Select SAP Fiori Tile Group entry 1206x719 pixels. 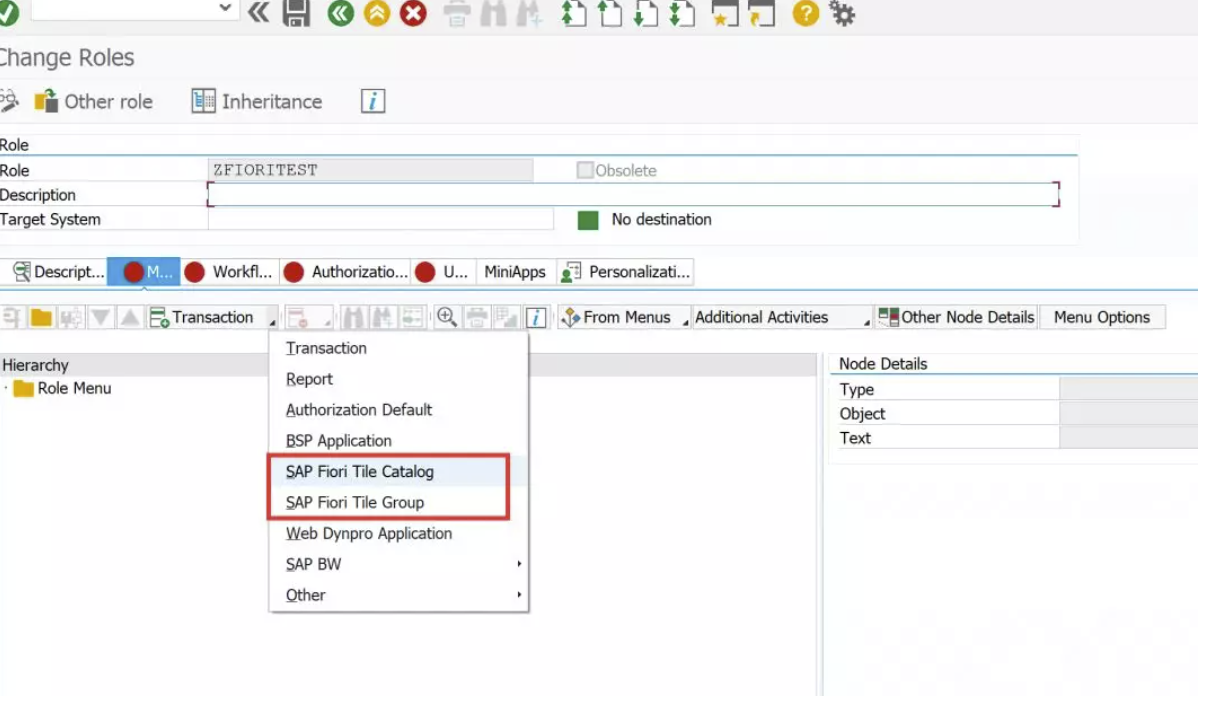point(398,503)
